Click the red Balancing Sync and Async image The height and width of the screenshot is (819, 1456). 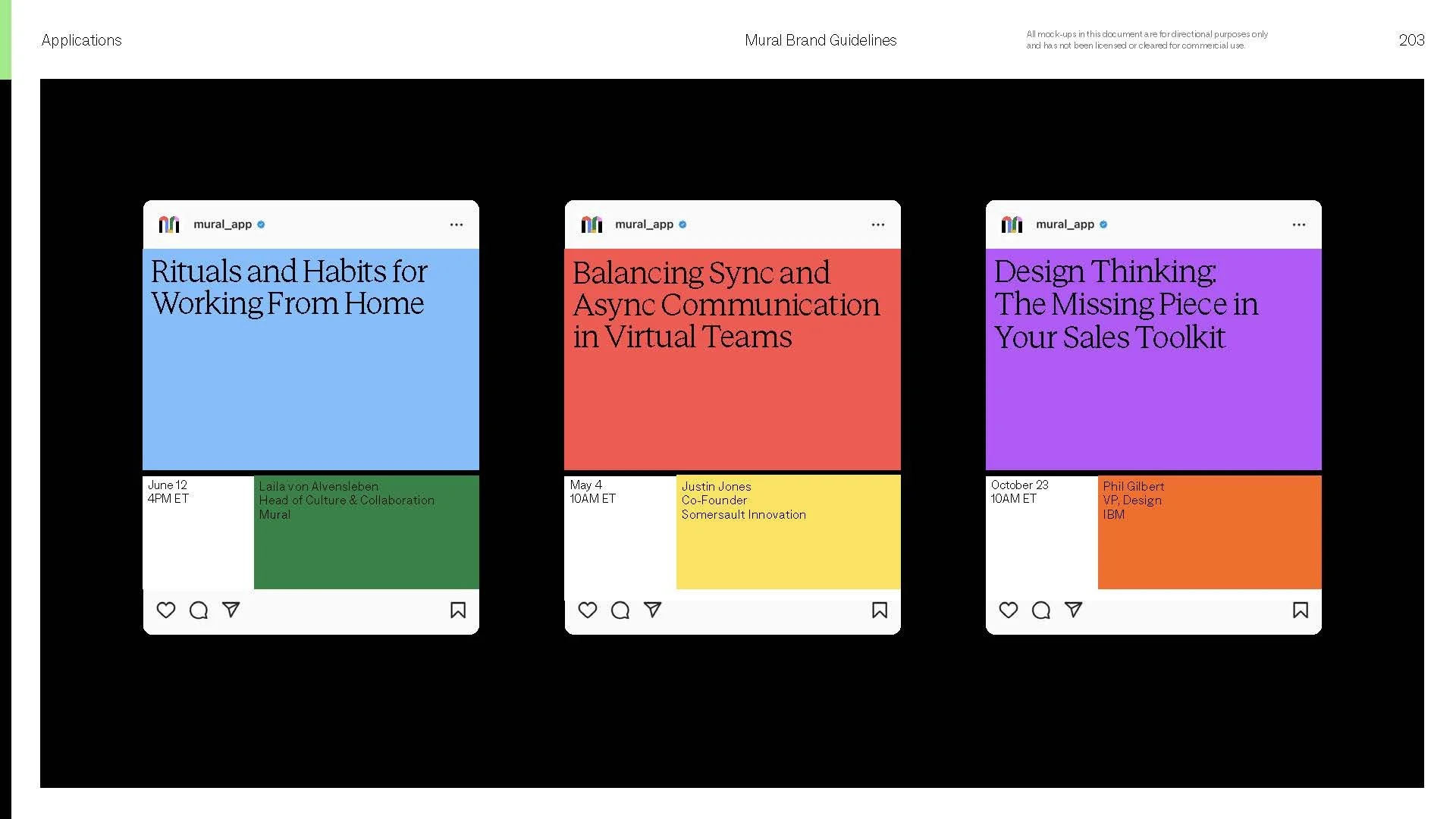[x=733, y=359]
